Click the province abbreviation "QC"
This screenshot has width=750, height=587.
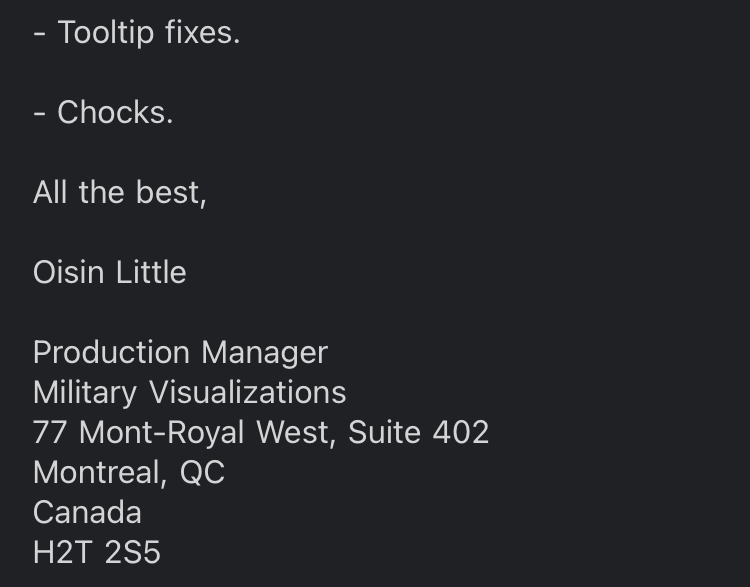tap(202, 473)
